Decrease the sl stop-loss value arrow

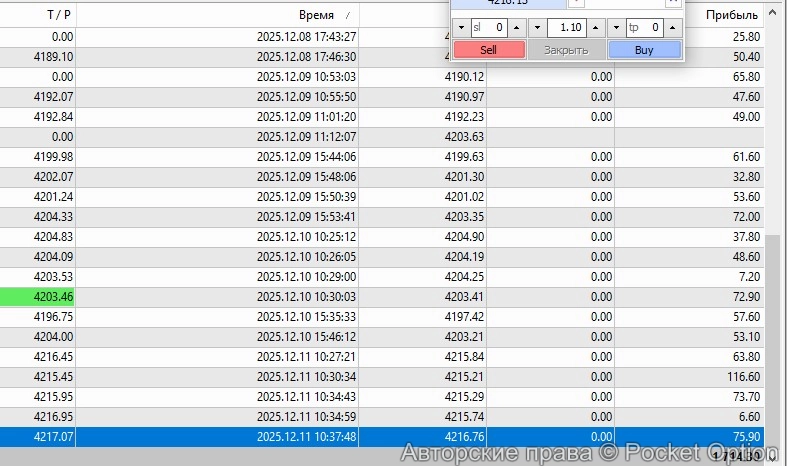click(x=461, y=28)
